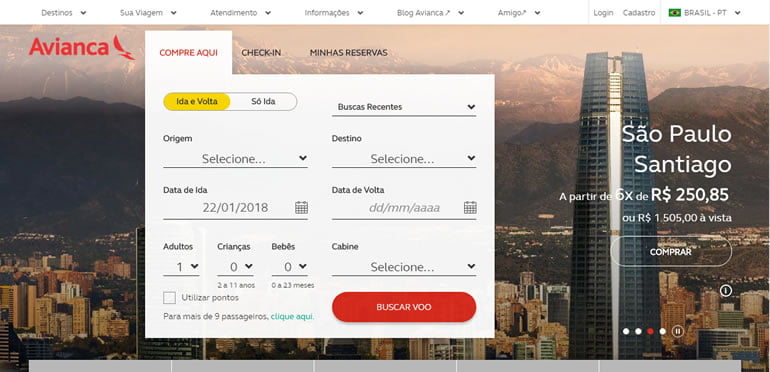This screenshot has width=770, height=372.
Task: Expand the Buscas Recentes dropdown
Action: click(x=404, y=106)
